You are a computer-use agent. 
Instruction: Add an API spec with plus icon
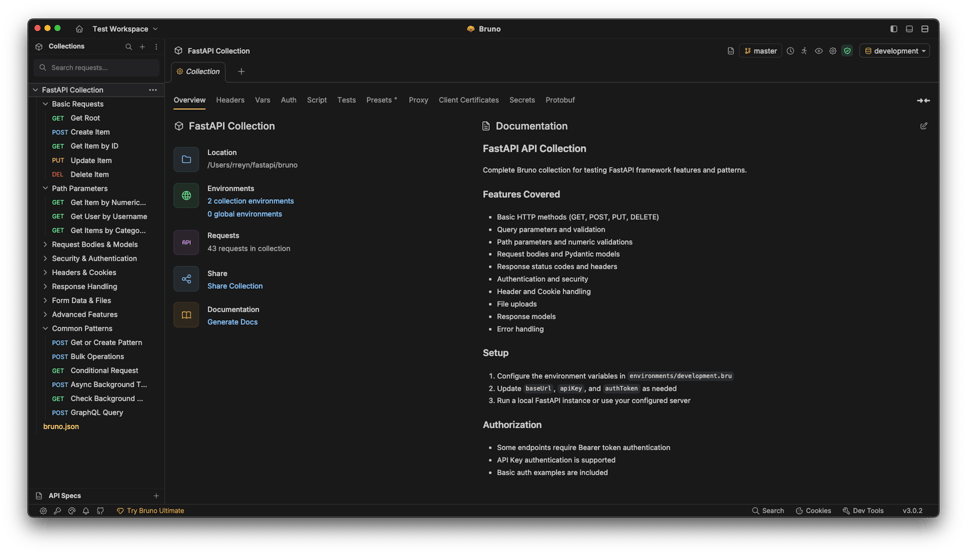click(156, 496)
